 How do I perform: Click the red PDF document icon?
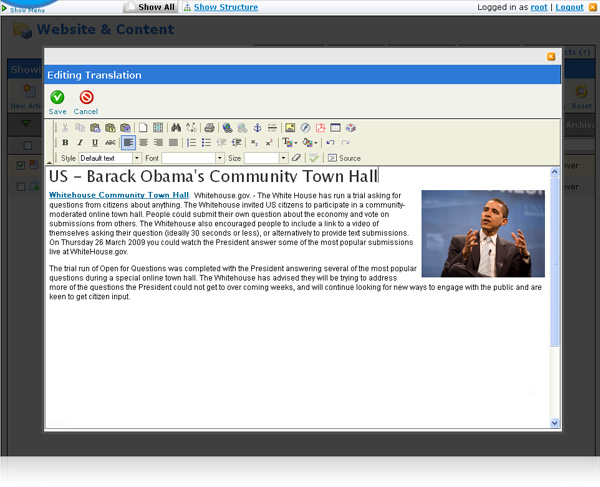320,127
